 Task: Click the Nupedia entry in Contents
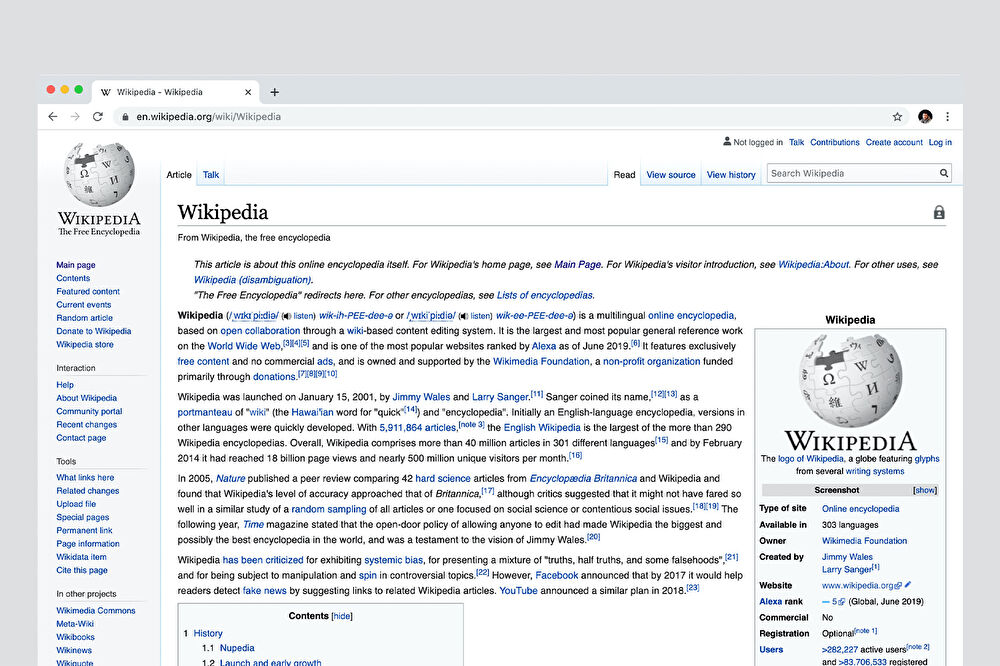tap(237, 648)
